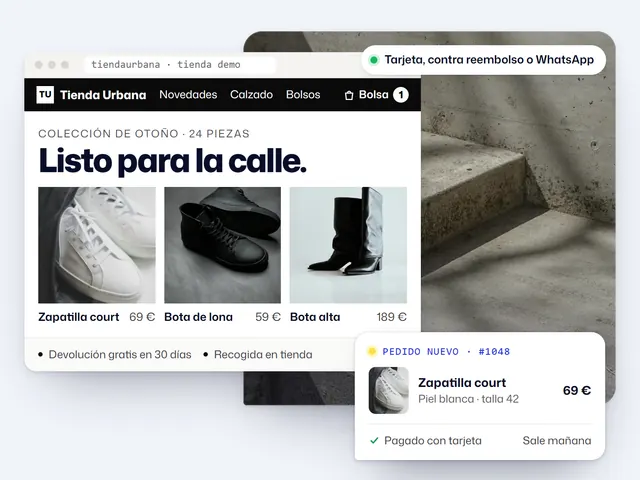Click the Bota de lona product name
This screenshot has width=640, height=480.
click(198, 317)
